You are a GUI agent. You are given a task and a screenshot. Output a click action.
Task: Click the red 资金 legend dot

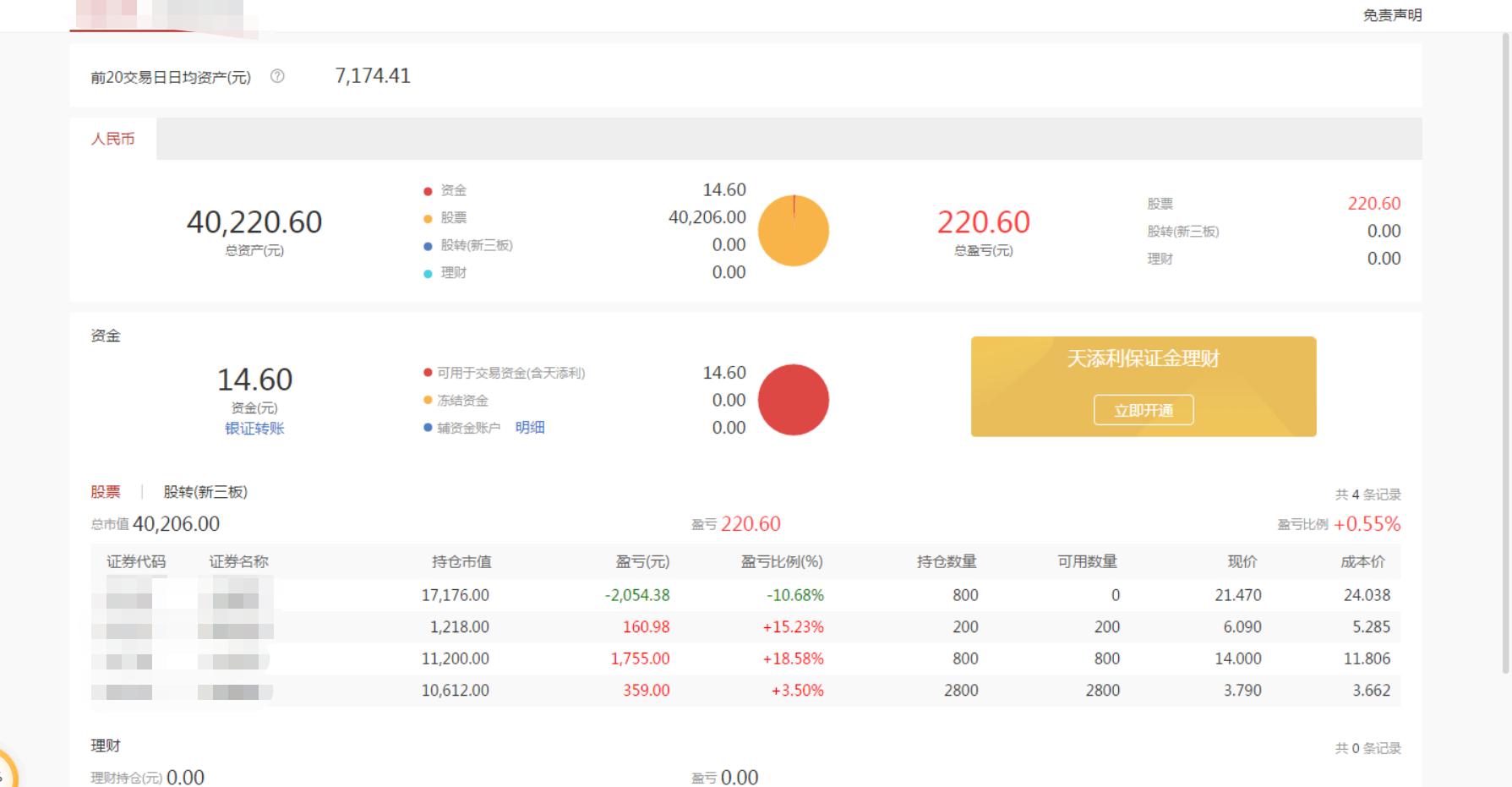[428, 191]
